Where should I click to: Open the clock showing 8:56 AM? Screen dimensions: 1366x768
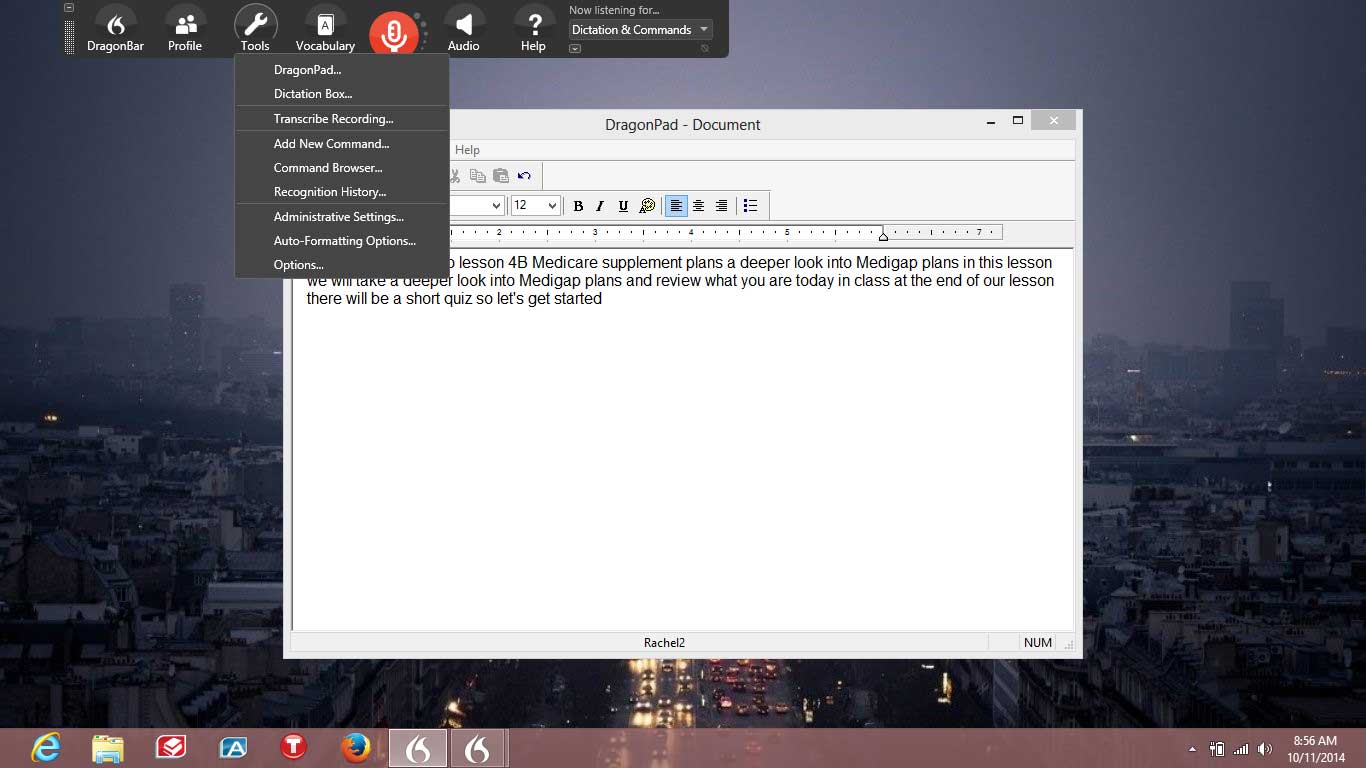click(1315, 749)
